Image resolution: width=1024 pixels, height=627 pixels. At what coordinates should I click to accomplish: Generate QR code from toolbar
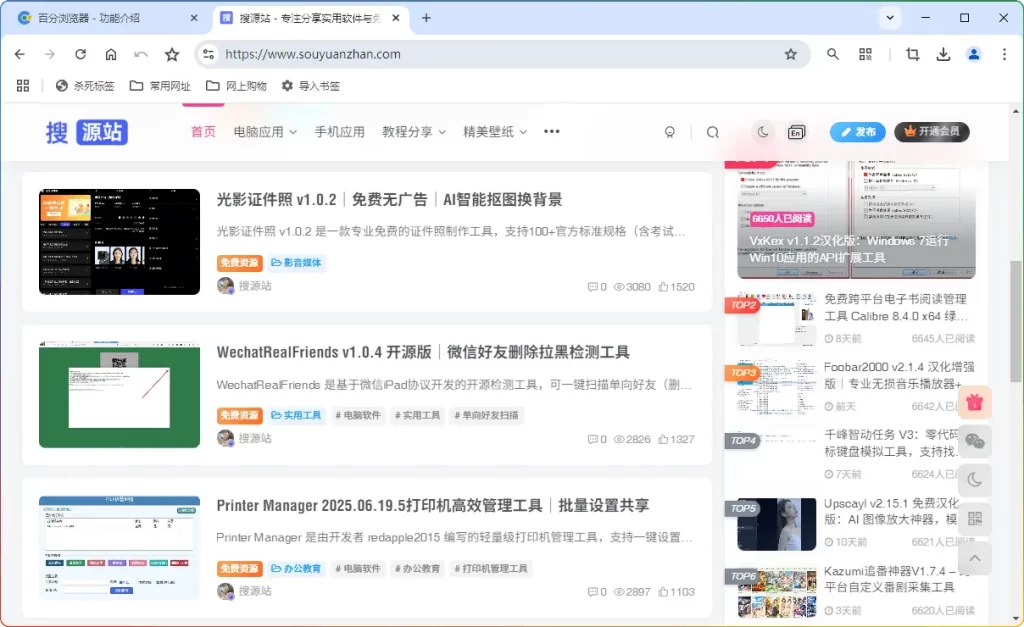coord(865,54)
